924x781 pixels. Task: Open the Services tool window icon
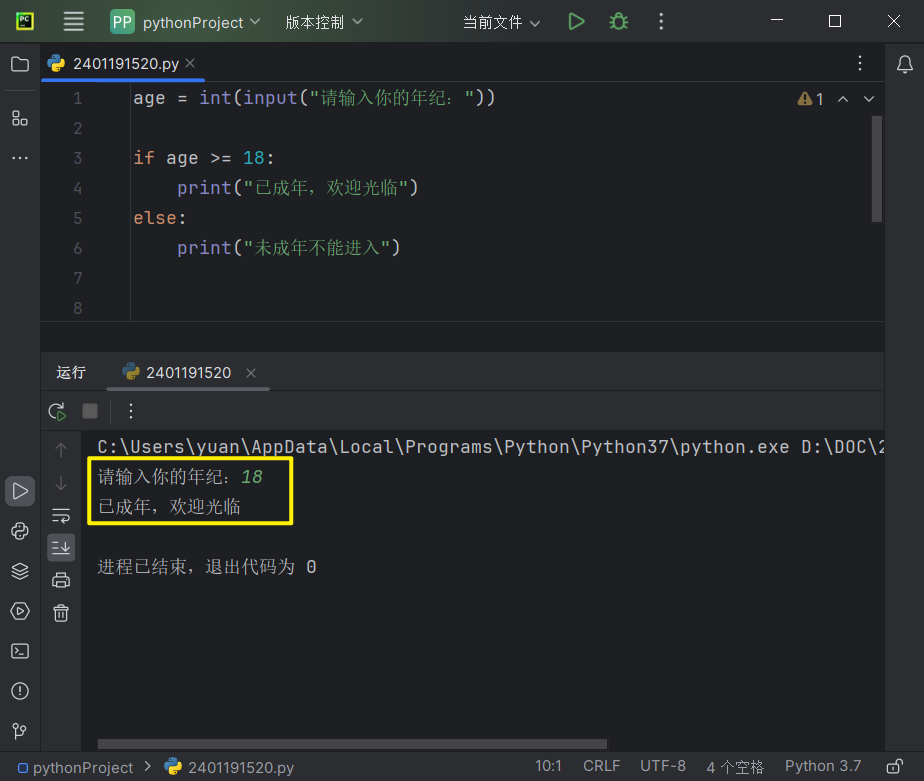click(x=20, y=611)
